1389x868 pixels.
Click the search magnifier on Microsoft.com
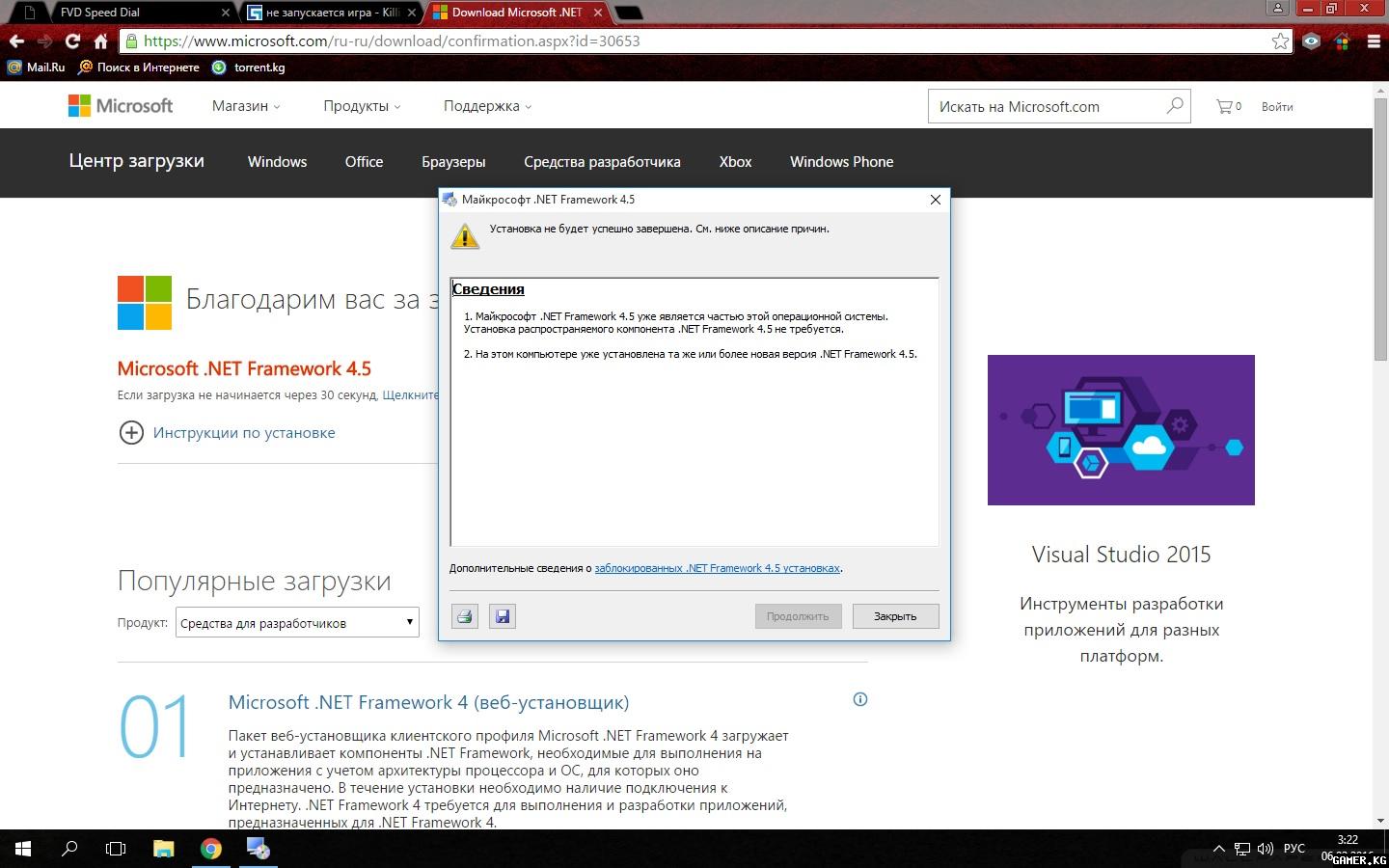coord(1174,106)
